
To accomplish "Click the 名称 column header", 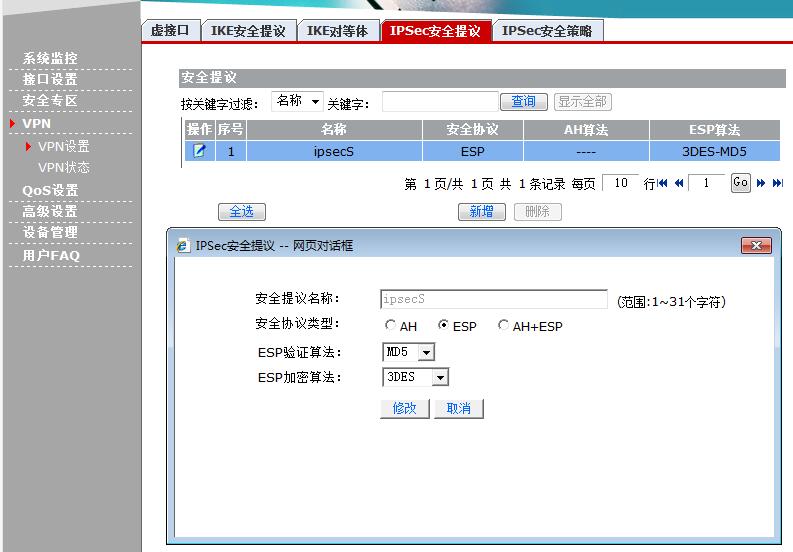I will coord(334,130).
